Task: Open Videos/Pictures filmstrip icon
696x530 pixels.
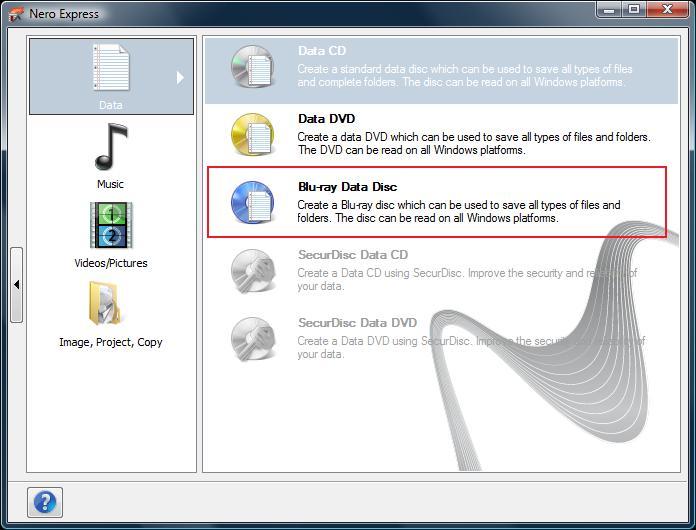Action: 111,225
